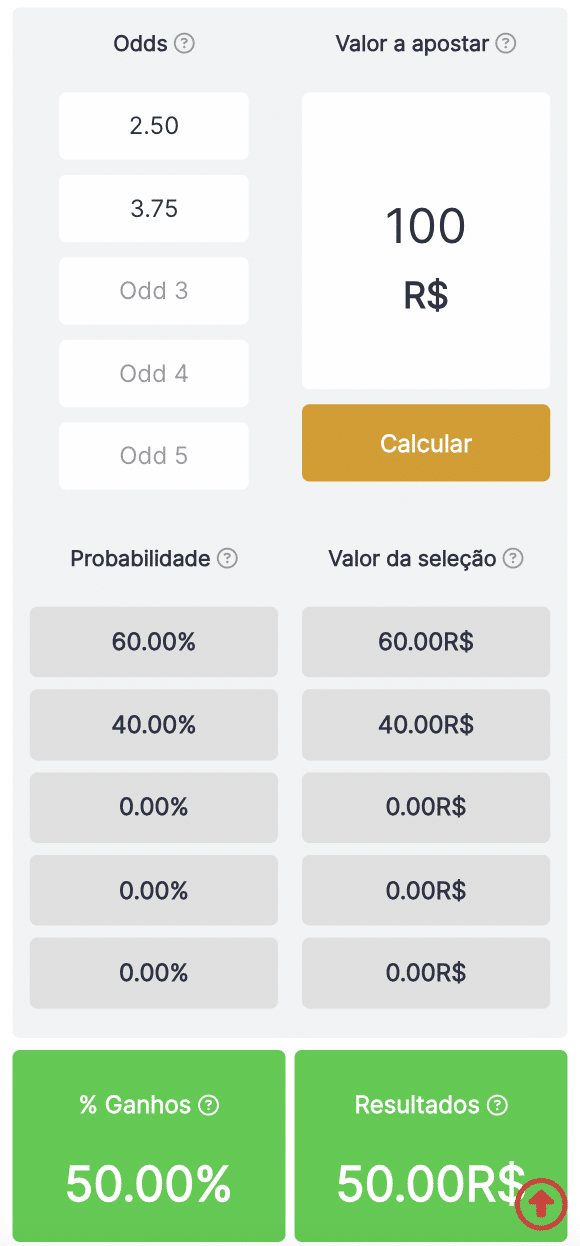
Task: Click the green % Ganhos result panel
Action: [148, 1150]
